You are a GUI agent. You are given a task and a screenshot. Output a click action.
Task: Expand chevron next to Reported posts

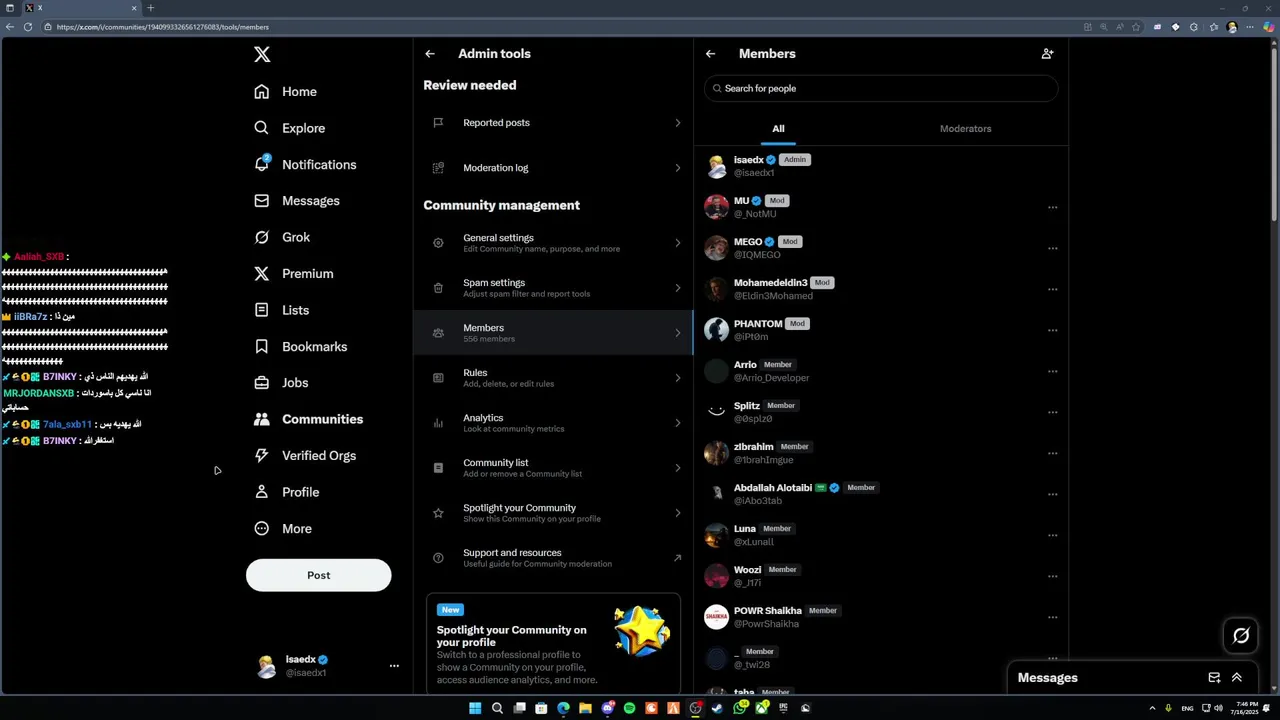677,123
